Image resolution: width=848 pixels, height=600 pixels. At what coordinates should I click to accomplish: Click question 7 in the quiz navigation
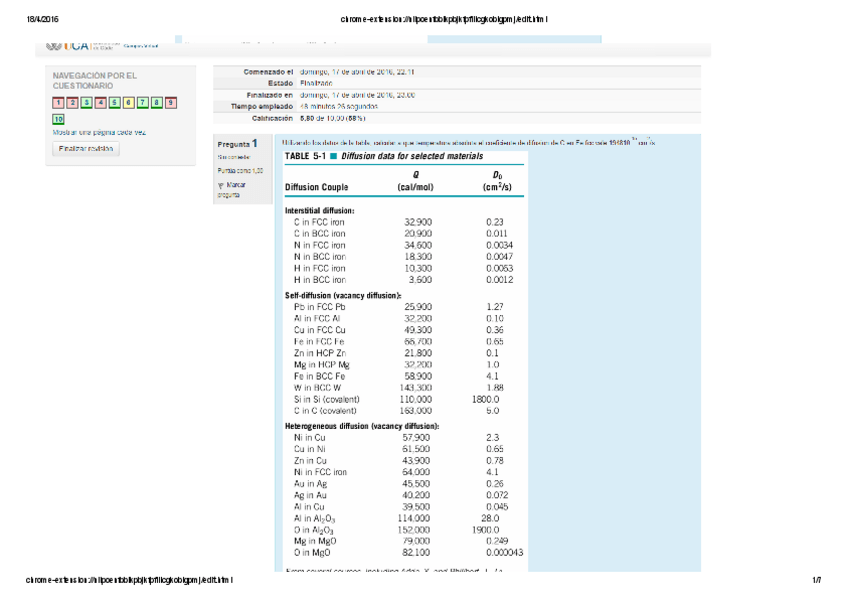coord(141,103)
